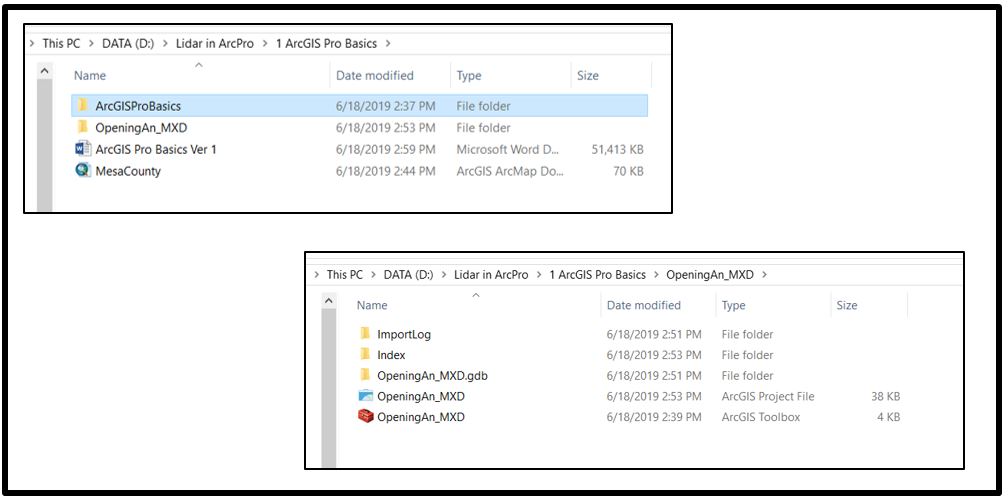Sort by Size column in top window

pyautogui.click(x=588, y=76)
